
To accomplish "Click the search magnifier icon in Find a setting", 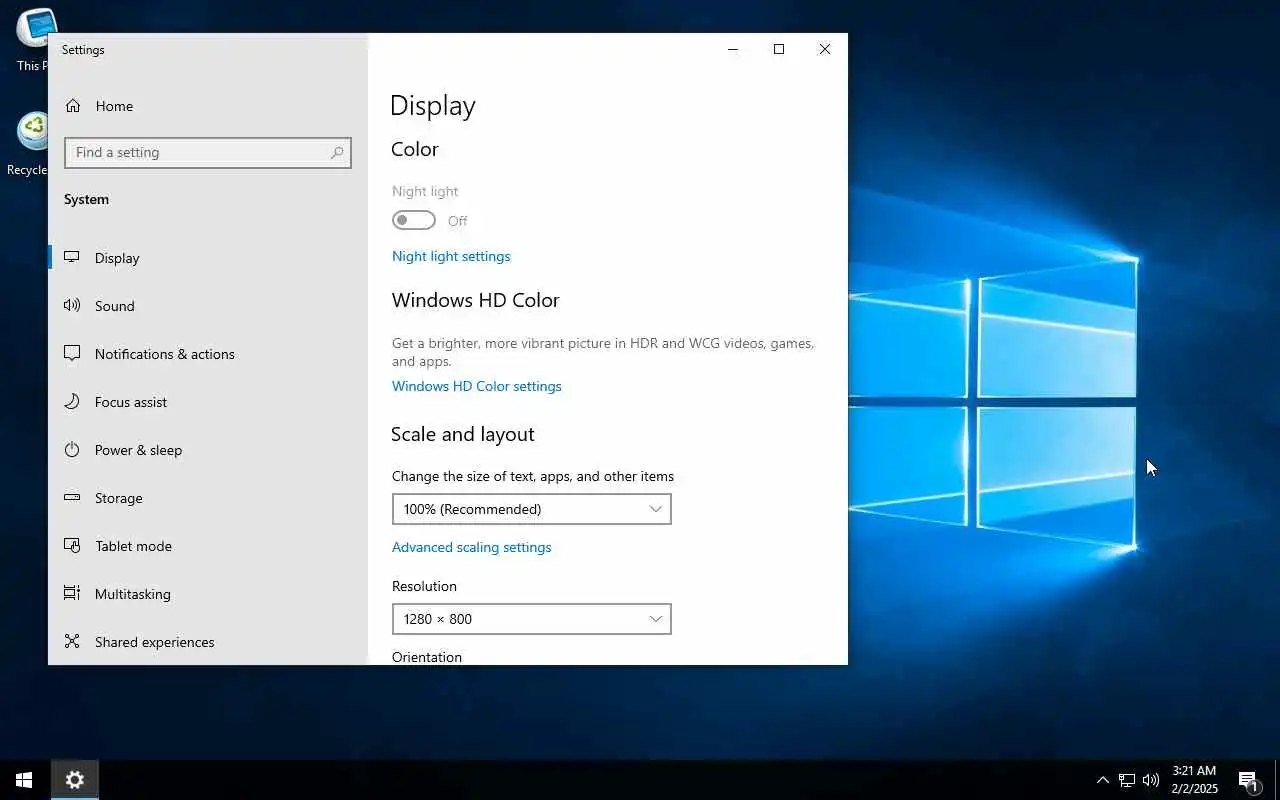I will click(x=337, y=152).
